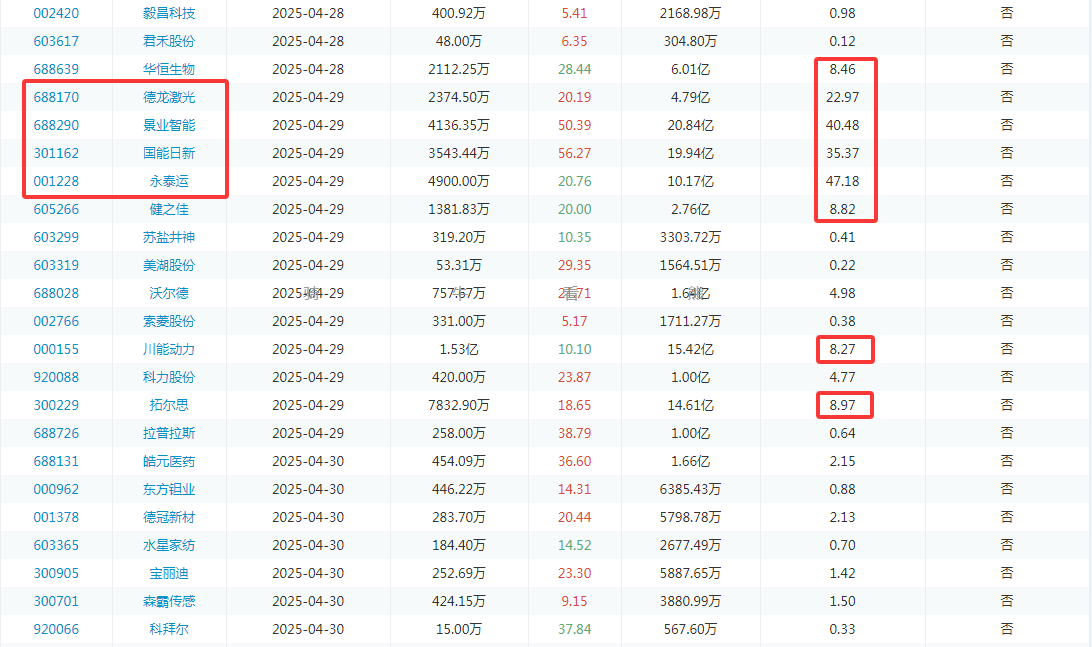Open 科力股份 stock name link

coord(169,377)
